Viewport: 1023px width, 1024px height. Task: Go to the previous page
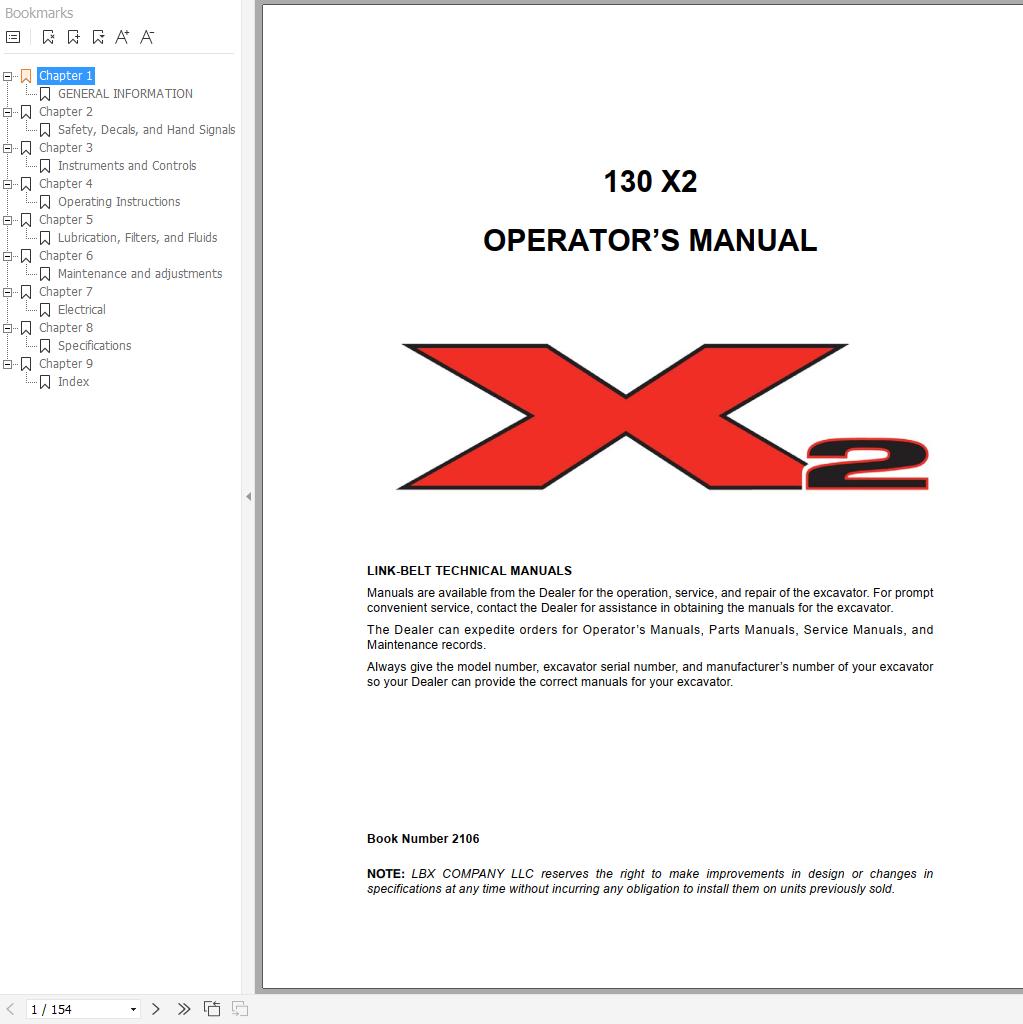[x=10, y=1009]
